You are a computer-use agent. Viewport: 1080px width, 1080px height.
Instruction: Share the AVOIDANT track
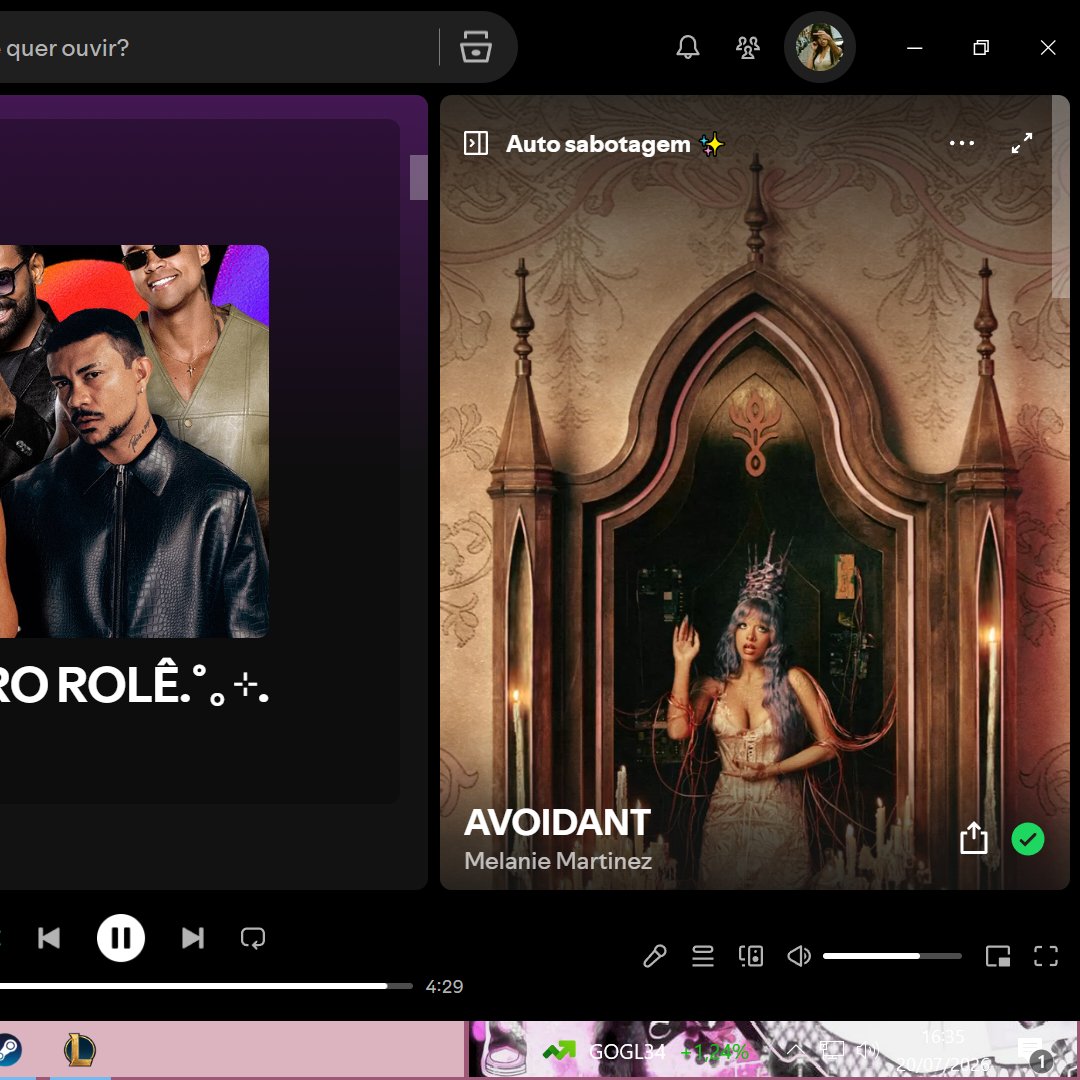click(x=973, y=838)
